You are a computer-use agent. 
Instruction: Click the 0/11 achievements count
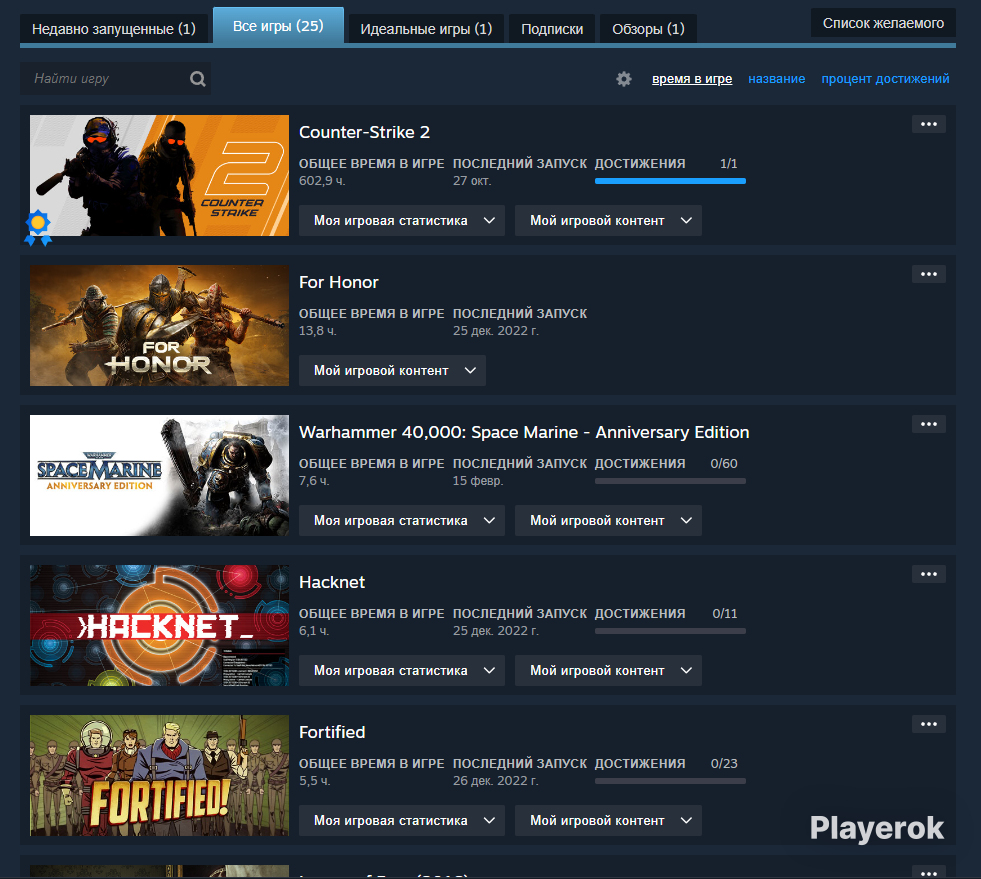point(724,614)
